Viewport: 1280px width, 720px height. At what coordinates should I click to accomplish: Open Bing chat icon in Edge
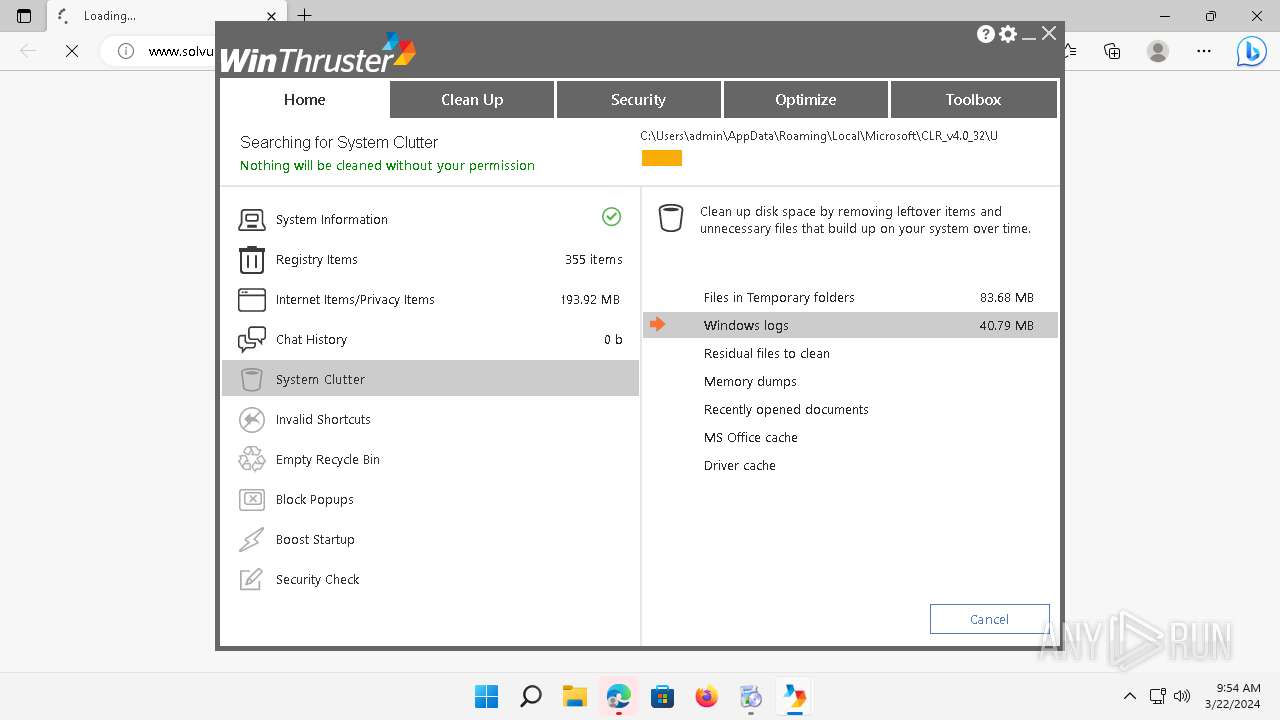(1251, 51)
